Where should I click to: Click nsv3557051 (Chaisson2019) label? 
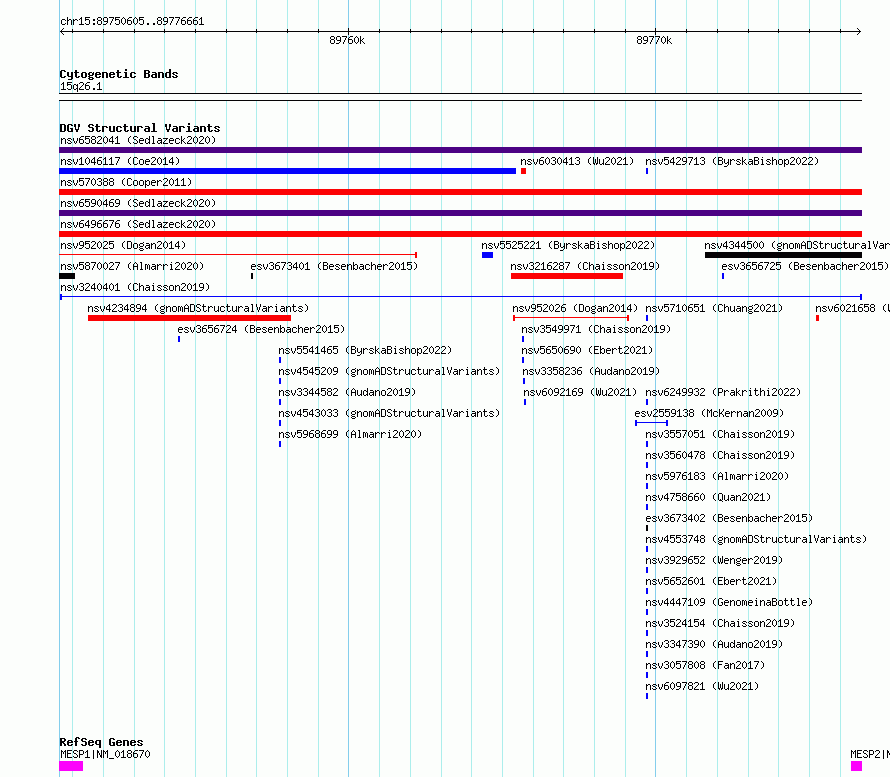pos(720,434)
